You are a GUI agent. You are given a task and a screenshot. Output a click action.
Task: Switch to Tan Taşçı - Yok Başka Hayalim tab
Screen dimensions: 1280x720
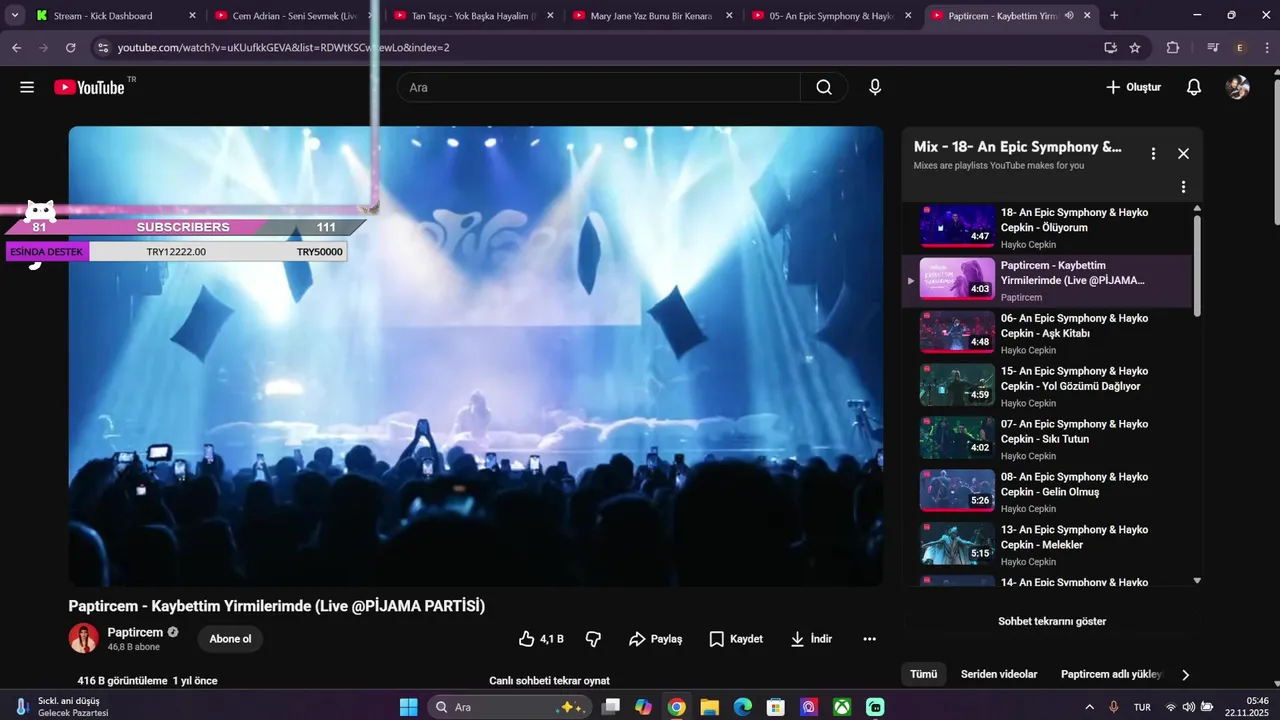point(473,16)
